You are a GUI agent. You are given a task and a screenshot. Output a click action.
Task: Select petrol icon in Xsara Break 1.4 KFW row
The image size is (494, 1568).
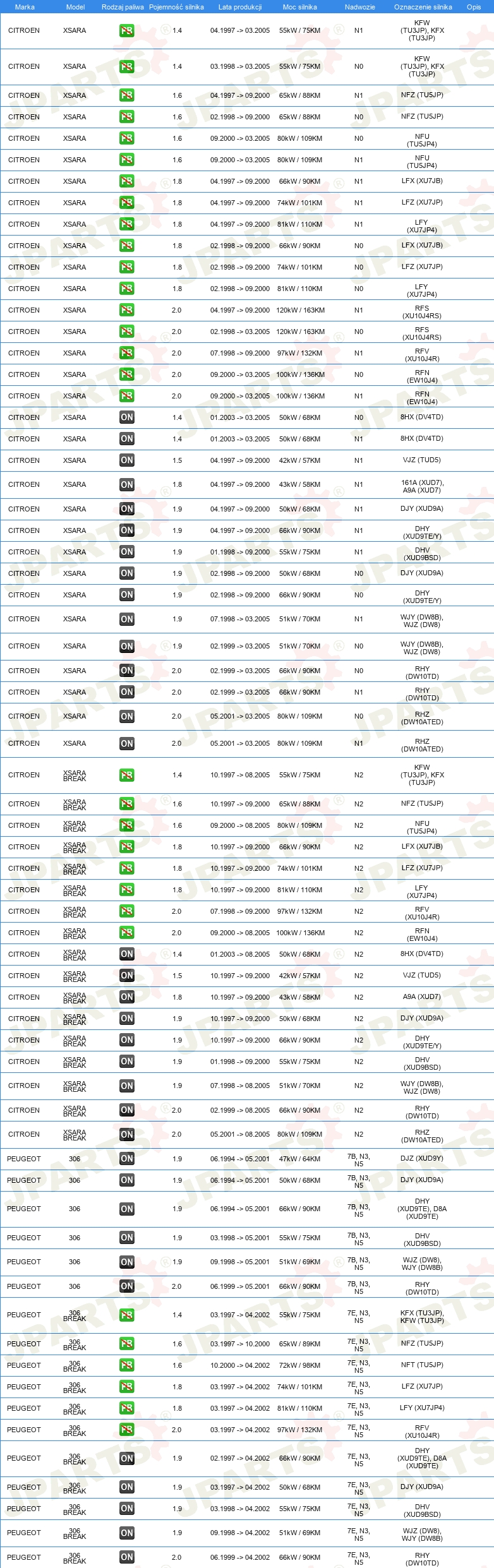click(127, 775)
